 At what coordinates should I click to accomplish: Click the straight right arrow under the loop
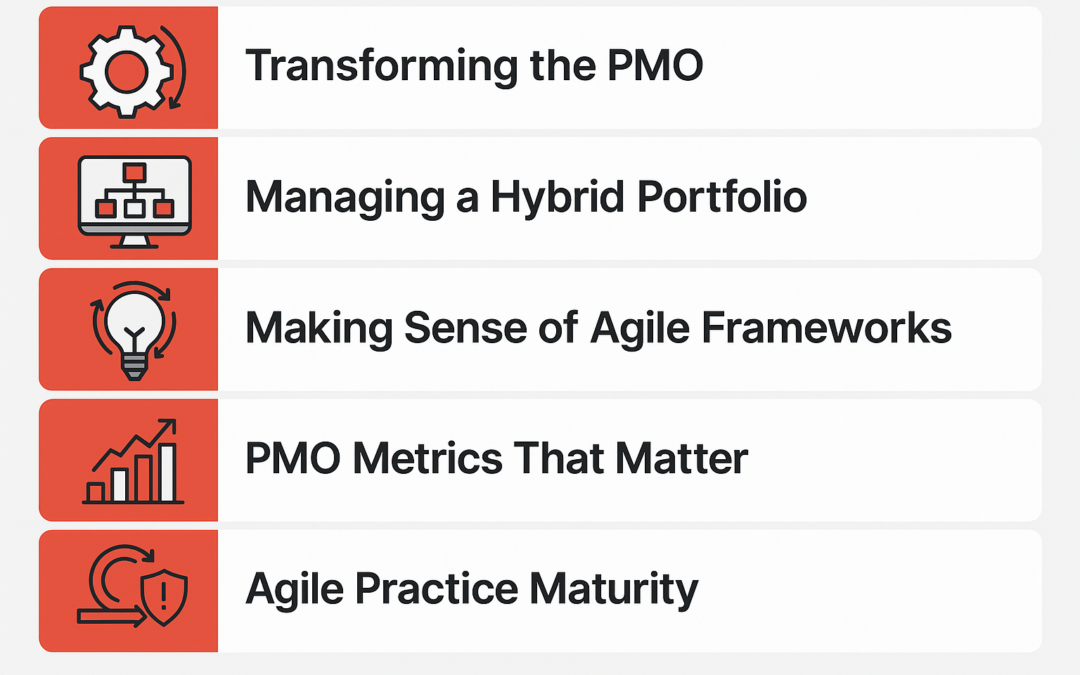[112, 616]
